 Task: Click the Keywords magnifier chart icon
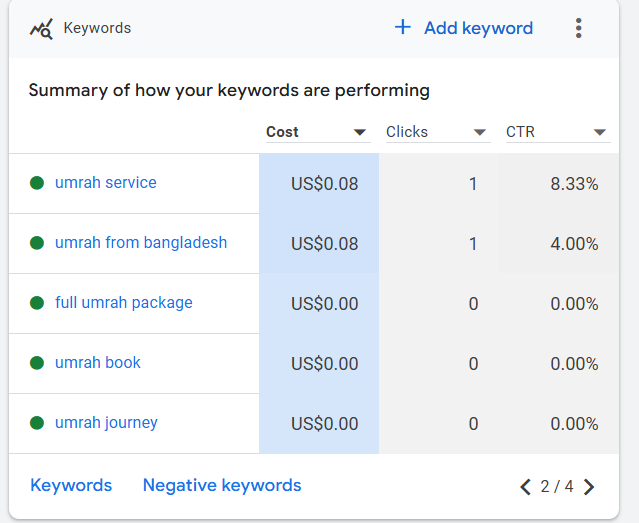point(41,29)
